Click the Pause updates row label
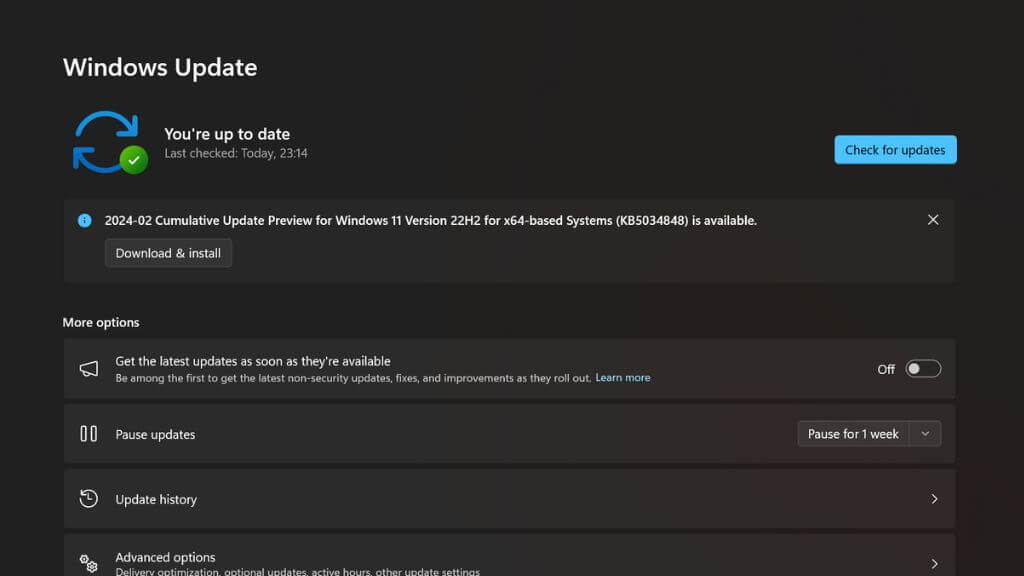The width and height of the screenshot is (1024, 576). 155,434
